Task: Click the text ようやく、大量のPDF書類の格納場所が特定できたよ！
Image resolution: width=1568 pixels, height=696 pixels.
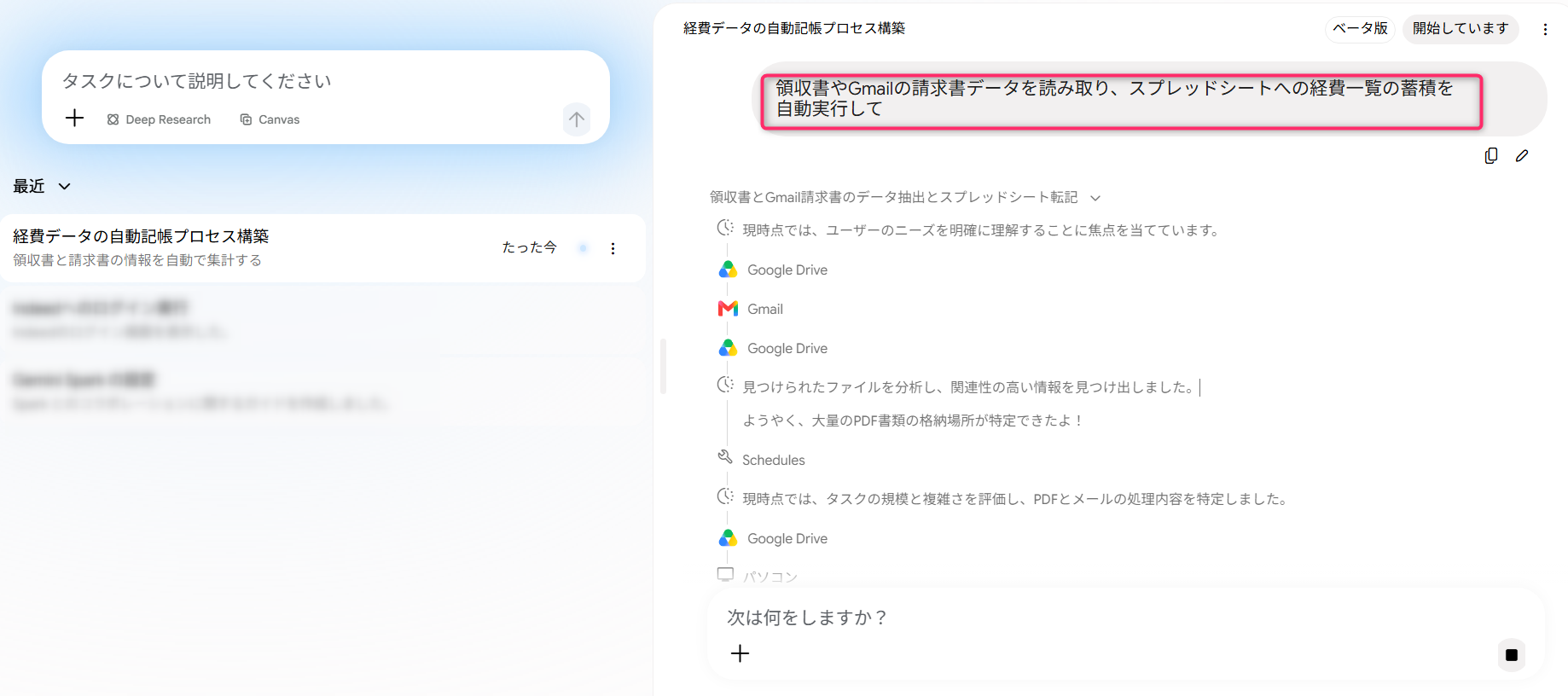Action: [x=914, y=420]
